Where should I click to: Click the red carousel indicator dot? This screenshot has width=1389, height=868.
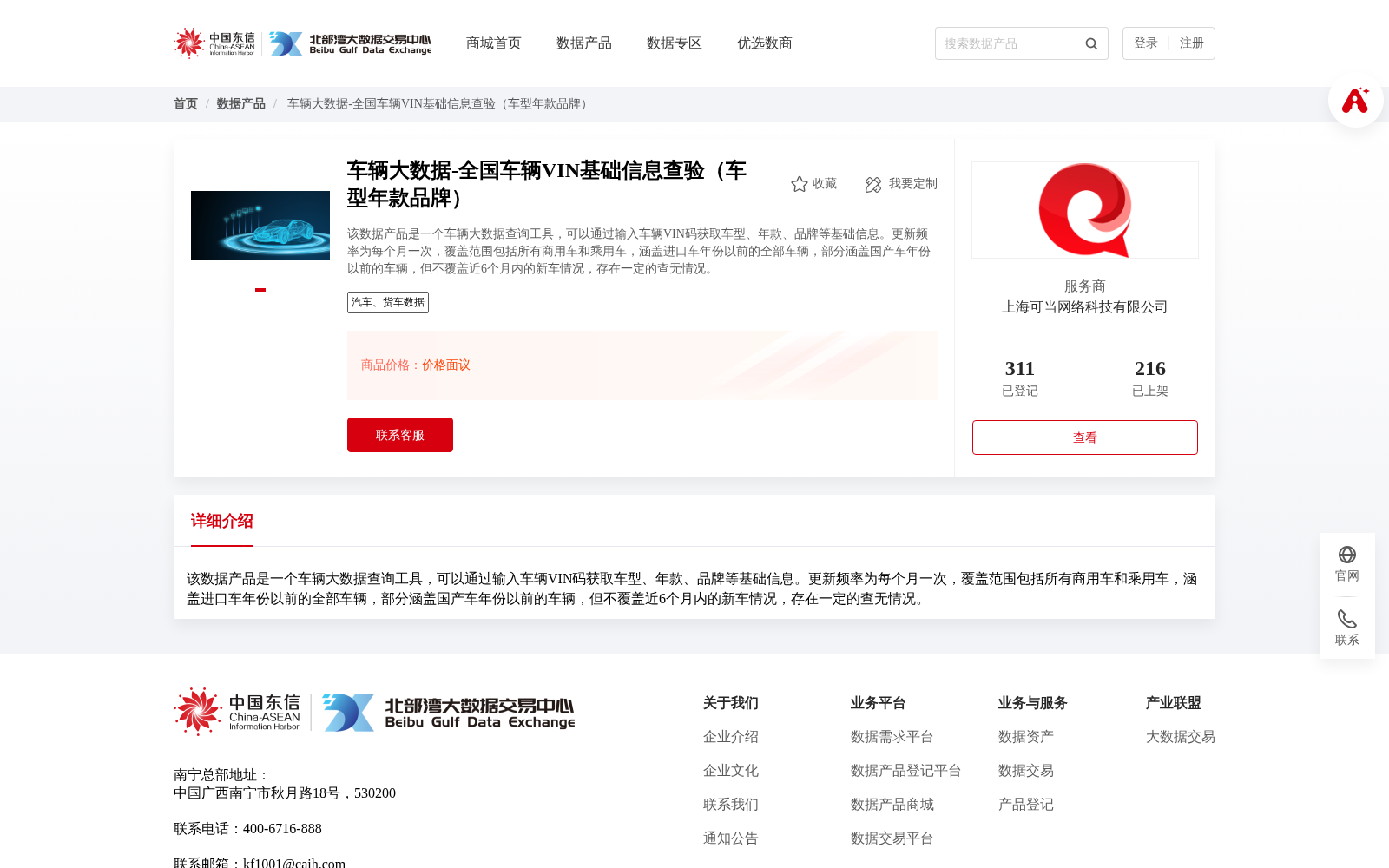(260, 290)
